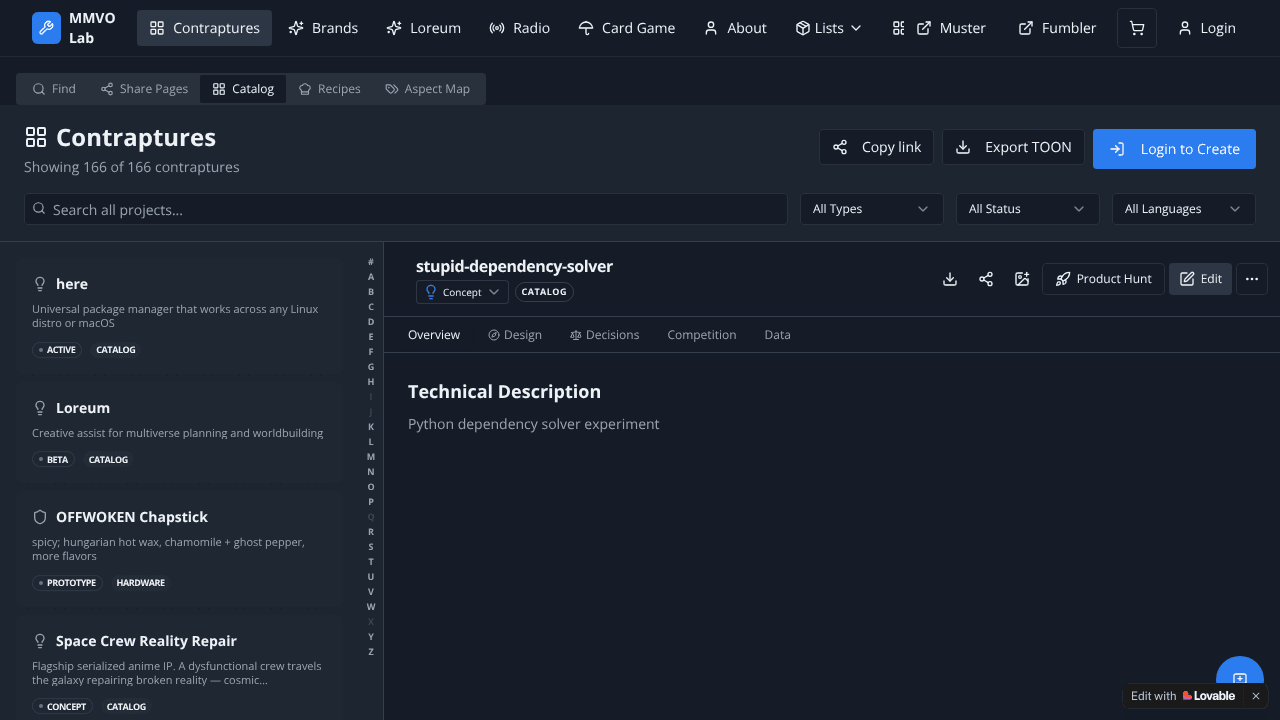Click the Login link in the navbar
The width and height of the screenshot is (1280, 720).
click(x=1207, y=28)
